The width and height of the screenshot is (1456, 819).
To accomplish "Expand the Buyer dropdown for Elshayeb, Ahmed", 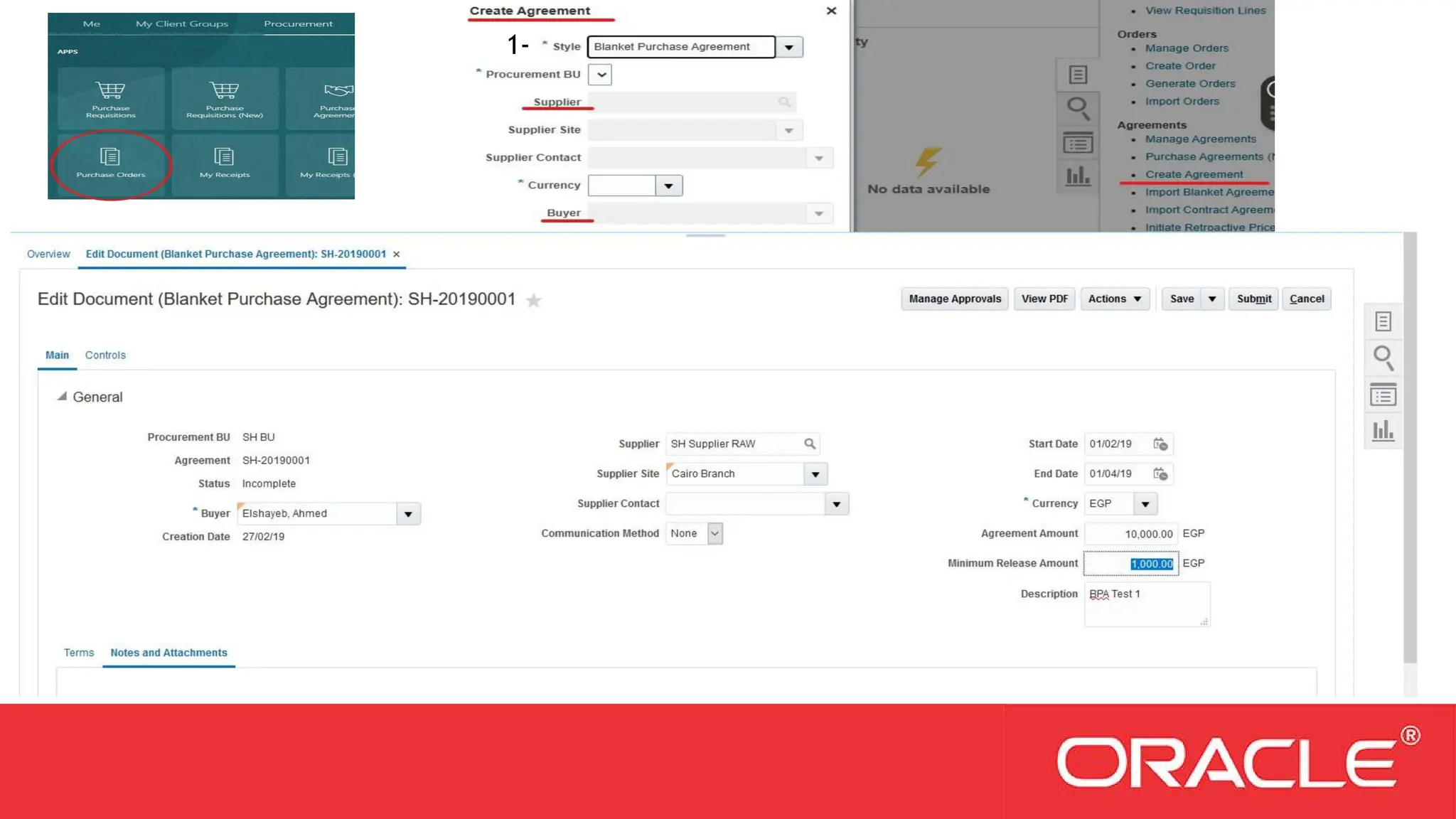I will pos(408,514).
